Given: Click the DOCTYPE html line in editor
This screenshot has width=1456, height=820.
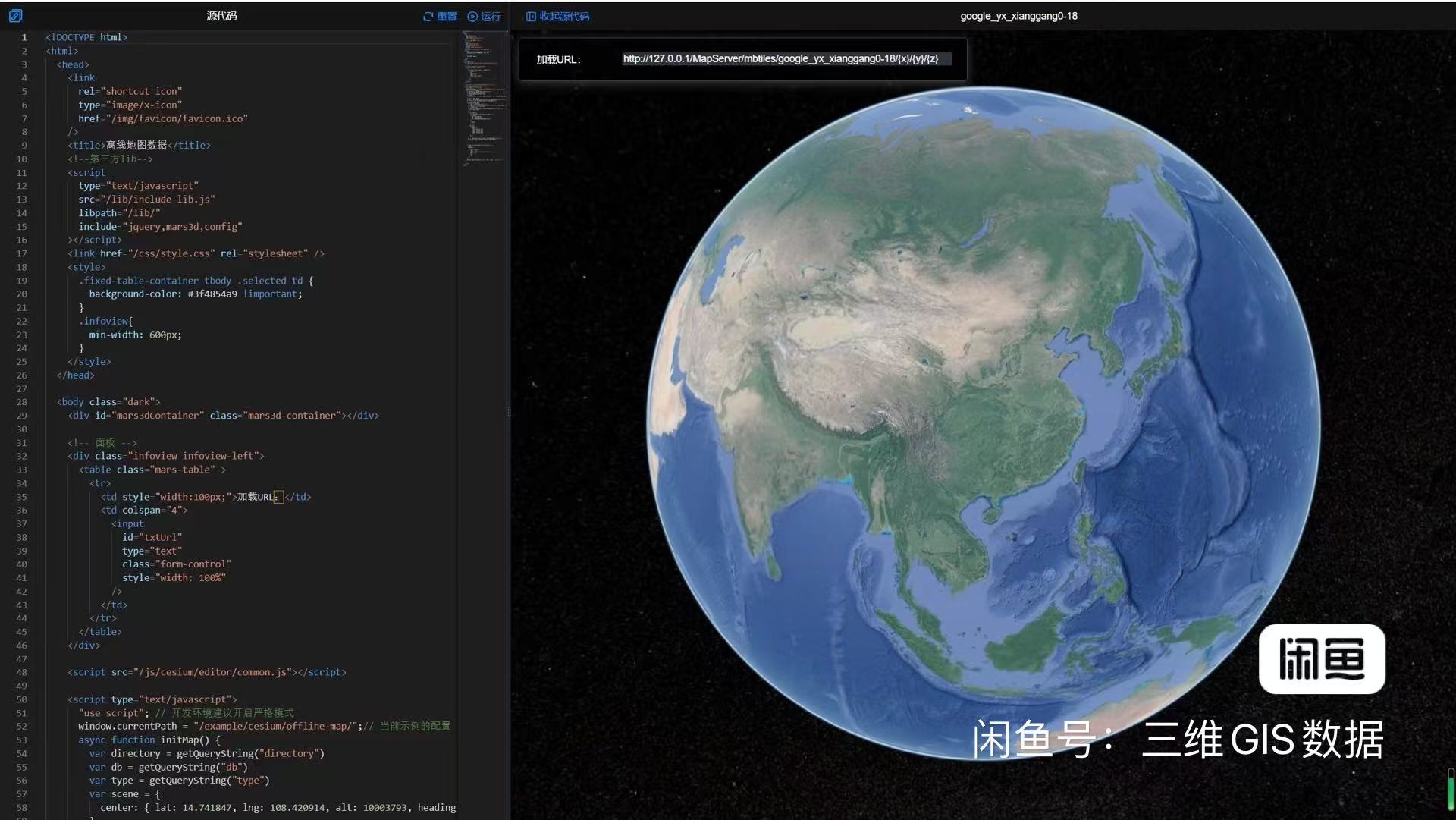Looking at the screenshot, I should [x=86, y=37].
